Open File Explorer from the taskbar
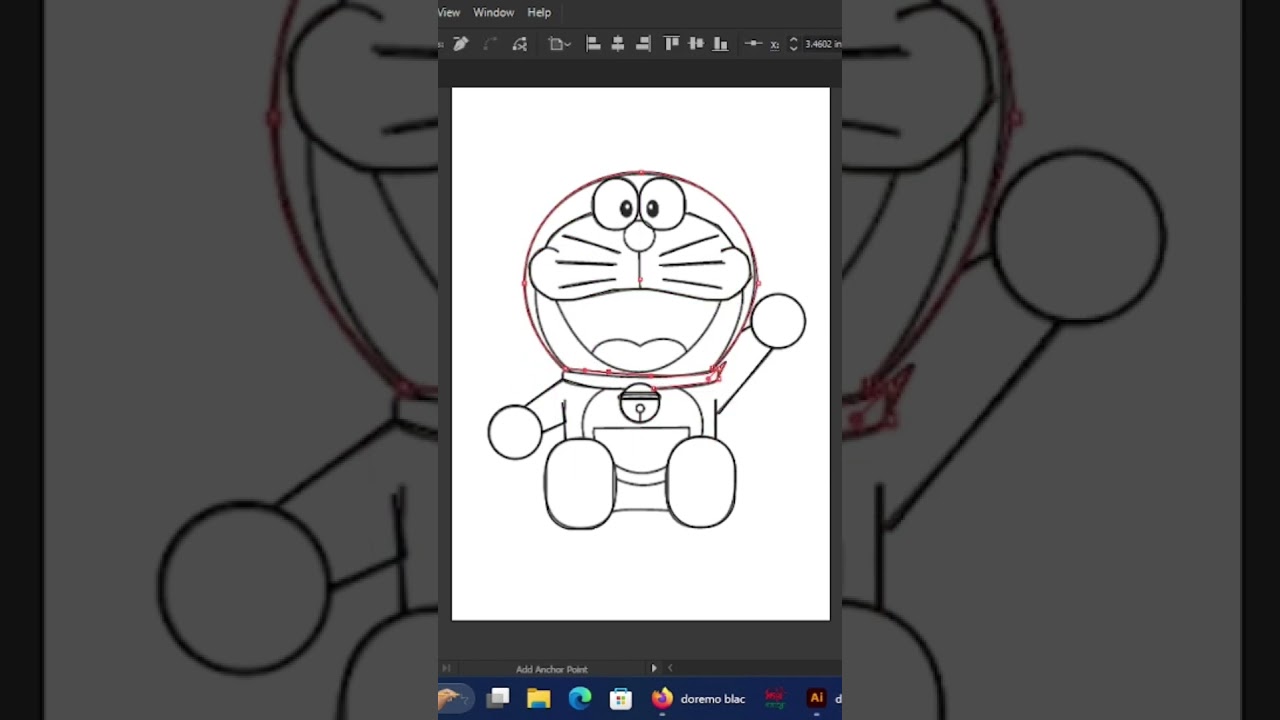1280x720 pixels. 539,698
